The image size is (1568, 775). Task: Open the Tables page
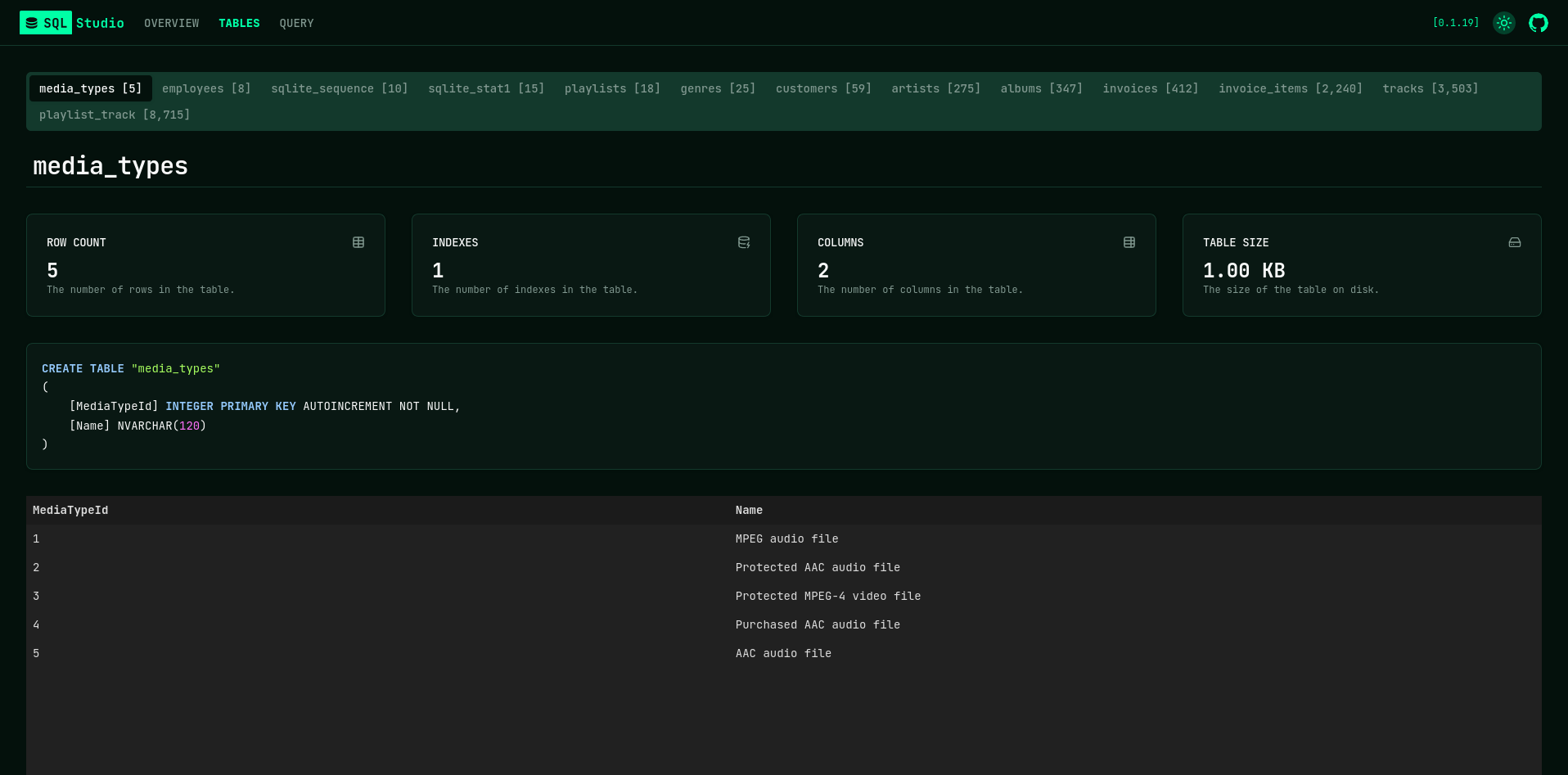[239, 23]
